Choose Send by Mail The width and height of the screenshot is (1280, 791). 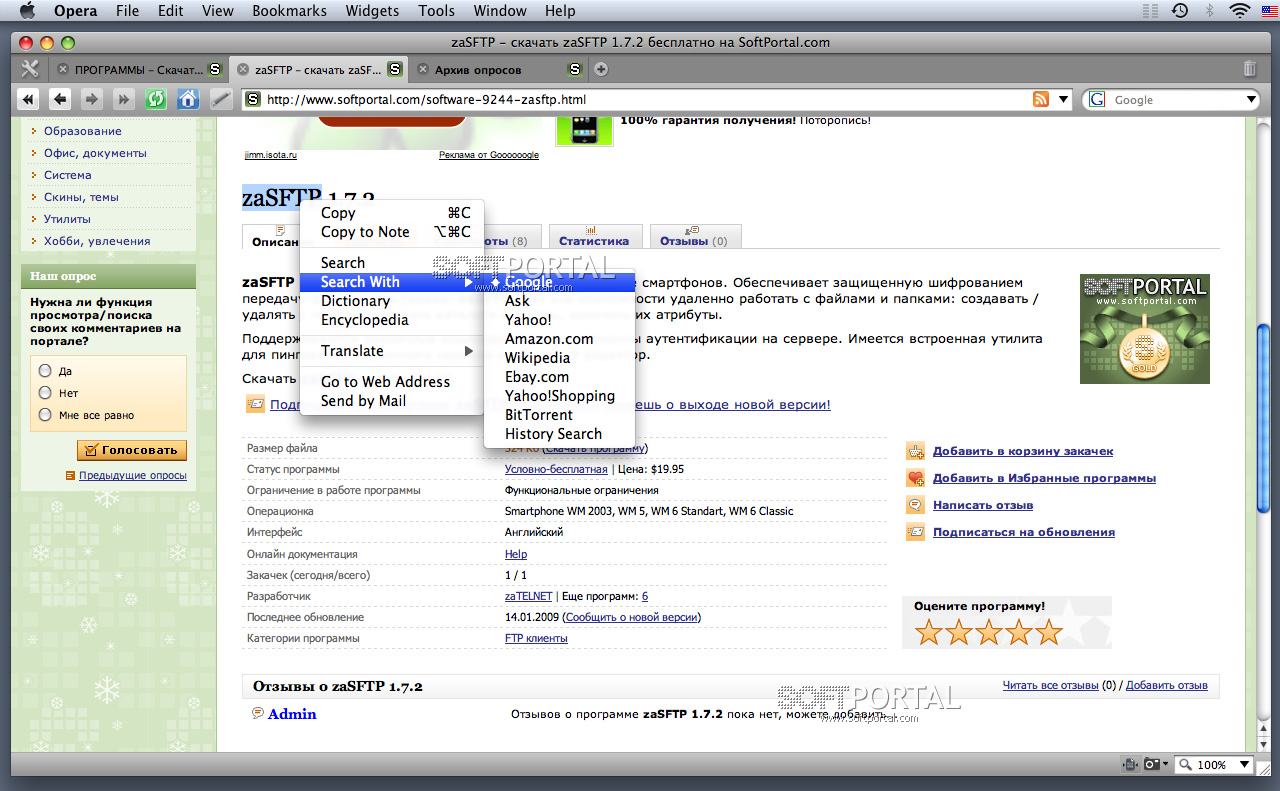(x=392, y=401)
